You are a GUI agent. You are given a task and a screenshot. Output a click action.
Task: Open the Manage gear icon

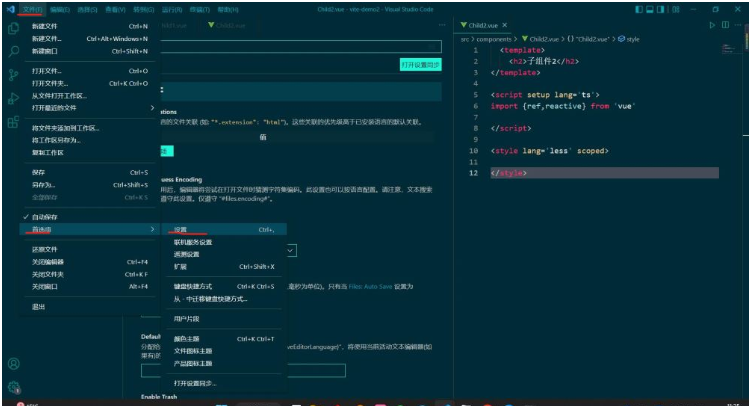pos(13,387)
